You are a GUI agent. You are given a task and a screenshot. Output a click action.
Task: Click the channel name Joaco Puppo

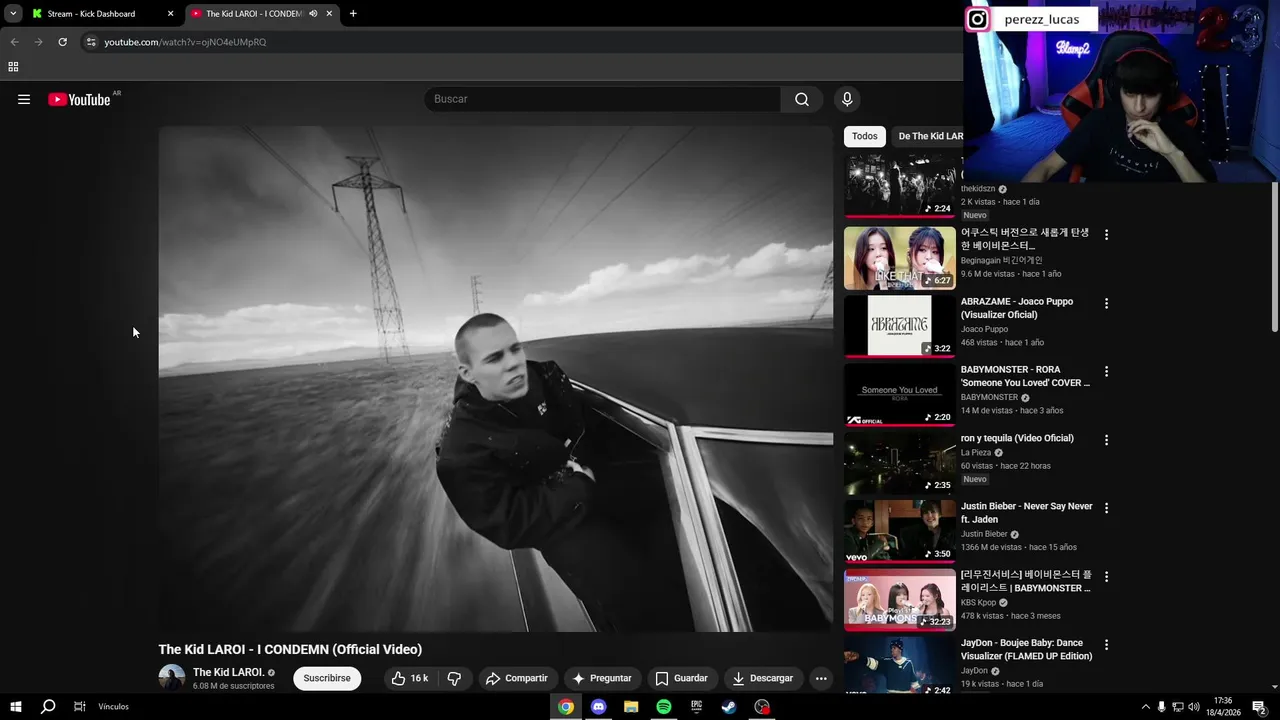click(x=984, y=329)
